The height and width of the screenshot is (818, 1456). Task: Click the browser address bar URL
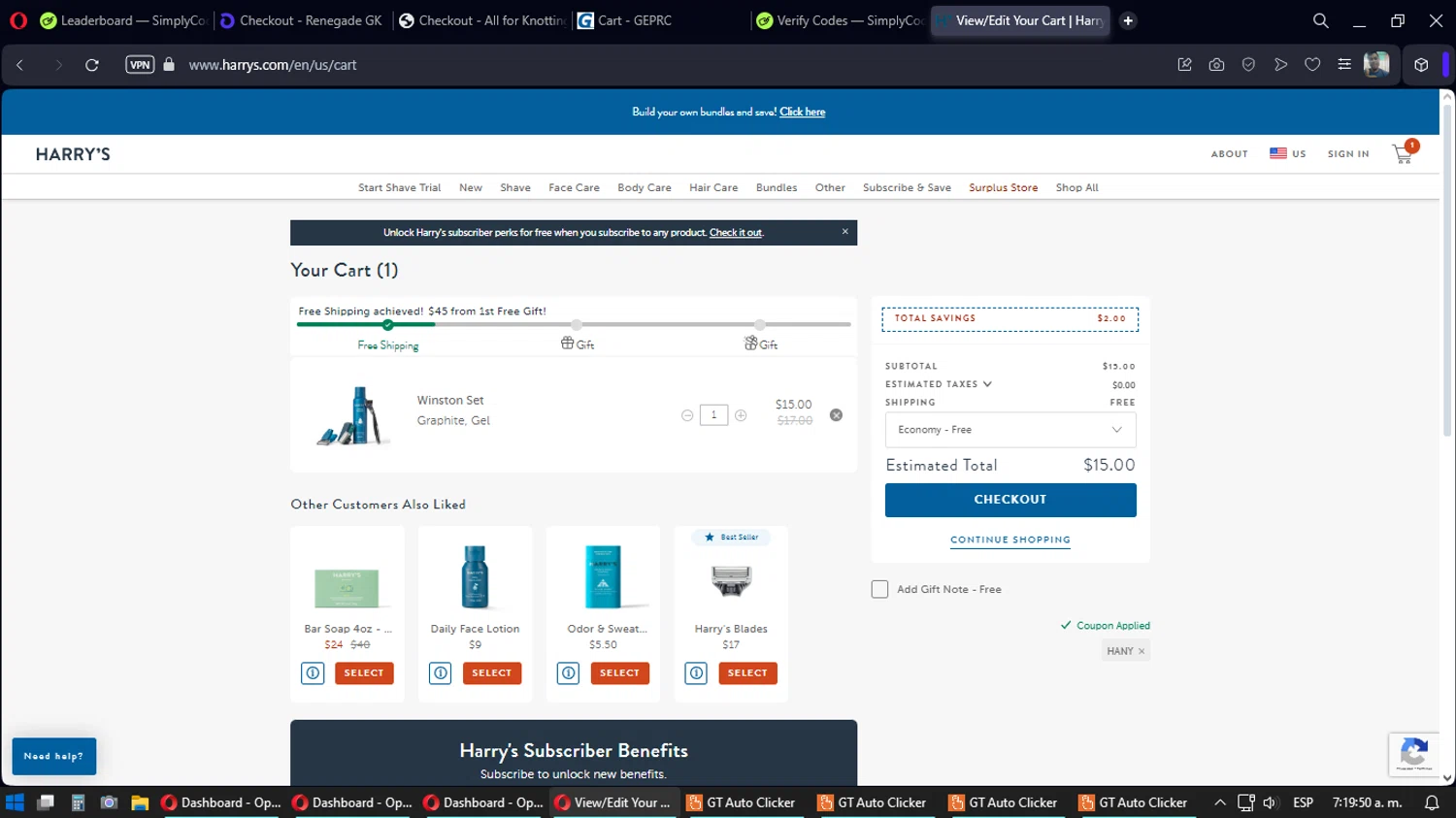(x=273, y=65)
